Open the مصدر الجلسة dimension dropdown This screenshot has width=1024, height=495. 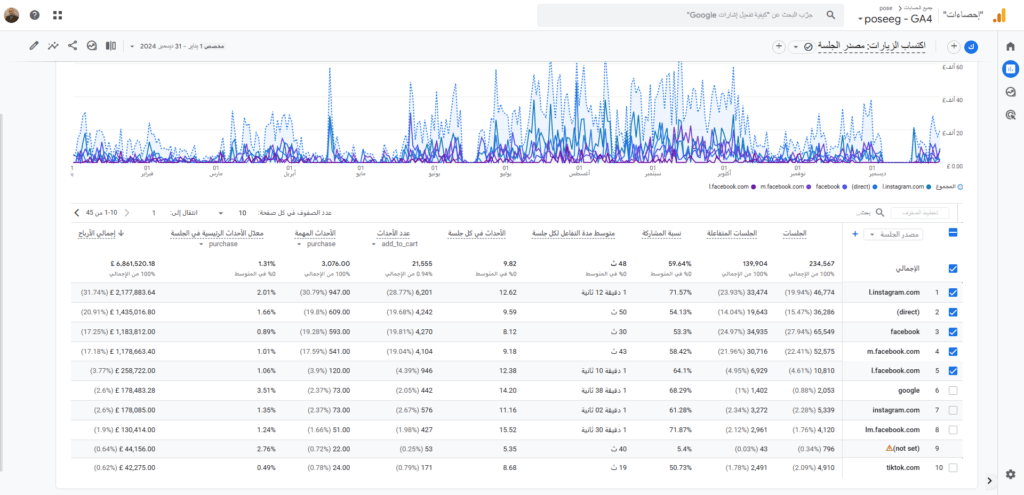[x=891, y=234]
